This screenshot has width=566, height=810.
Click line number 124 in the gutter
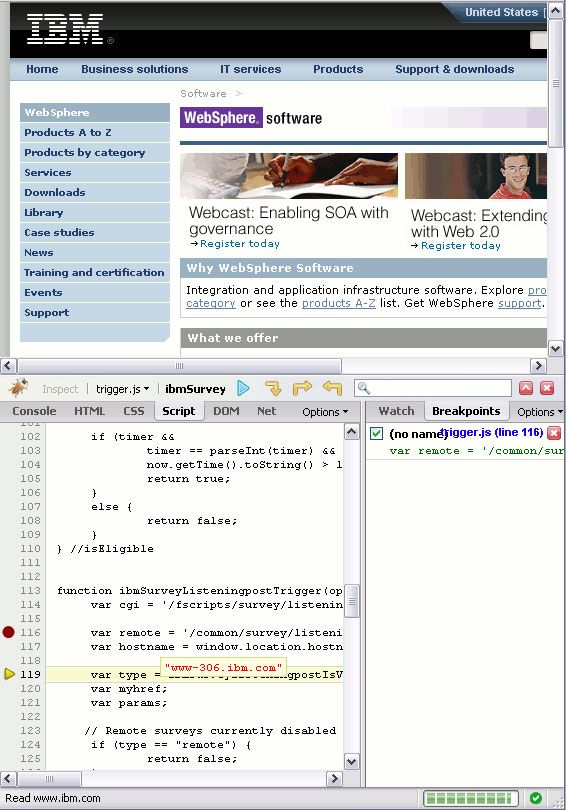click(30, 744)
